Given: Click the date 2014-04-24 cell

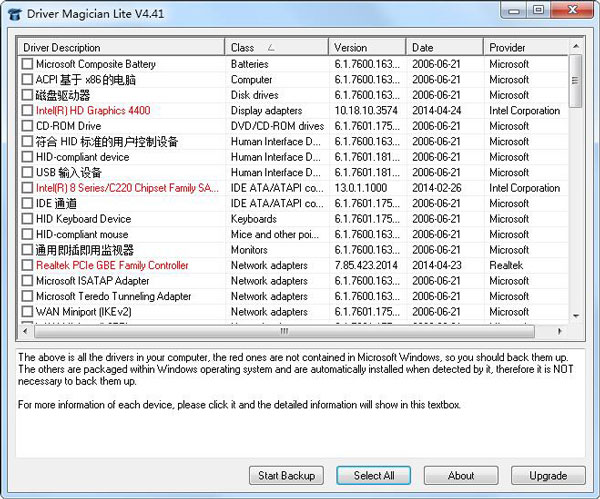Looking at the screenshot, I should point(437,110).
